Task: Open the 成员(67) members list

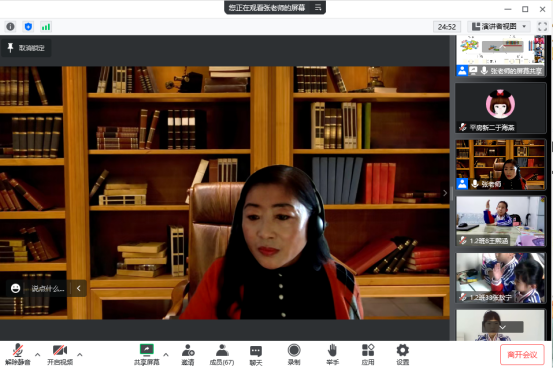Action: tap(222, 355)
